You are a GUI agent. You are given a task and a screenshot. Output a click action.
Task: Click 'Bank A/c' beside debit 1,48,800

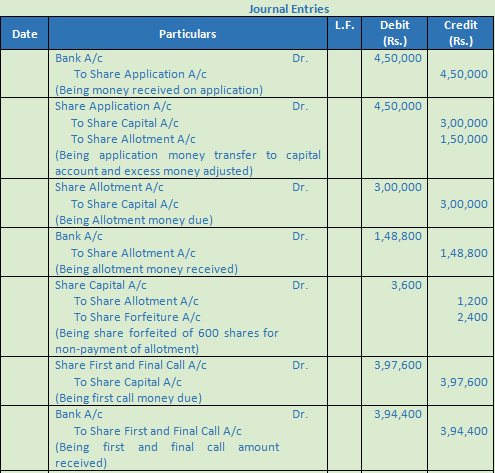coord(79,236)
